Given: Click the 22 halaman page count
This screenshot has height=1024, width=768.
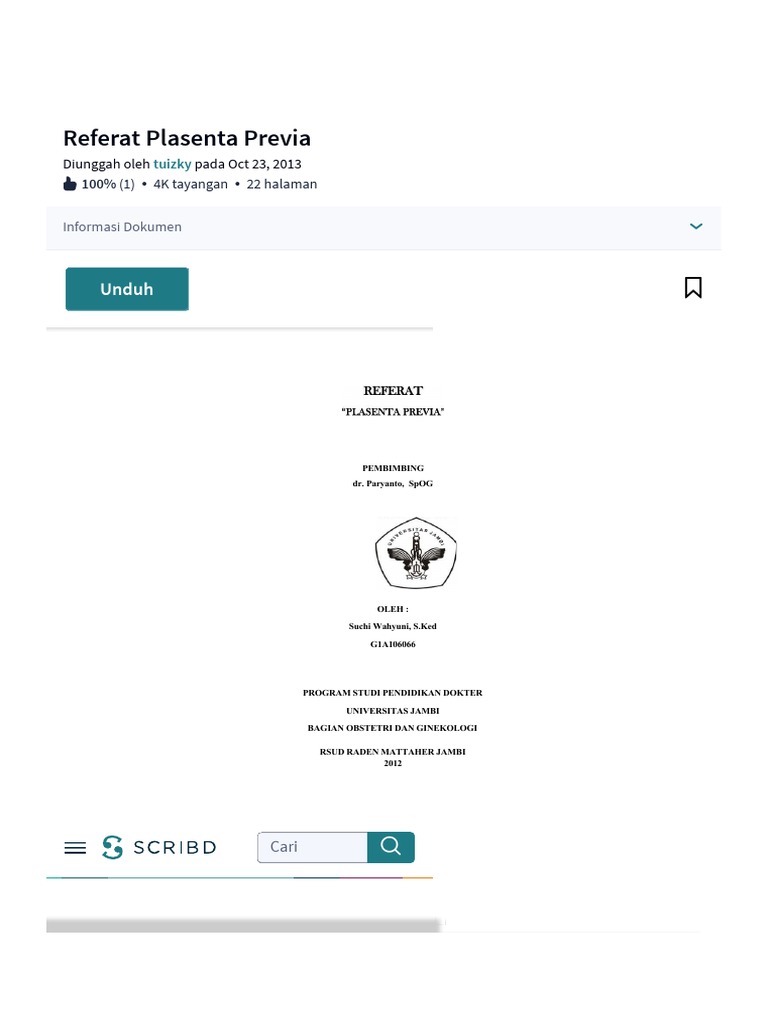Looking at the screenshot, I should pos(282,184).
